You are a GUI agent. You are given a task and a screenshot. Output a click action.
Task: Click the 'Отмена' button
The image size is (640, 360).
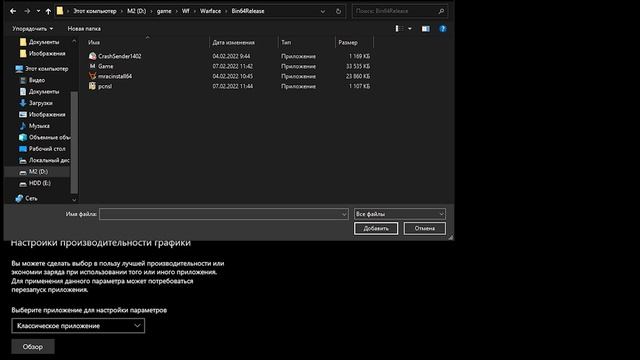pos(424,228)
